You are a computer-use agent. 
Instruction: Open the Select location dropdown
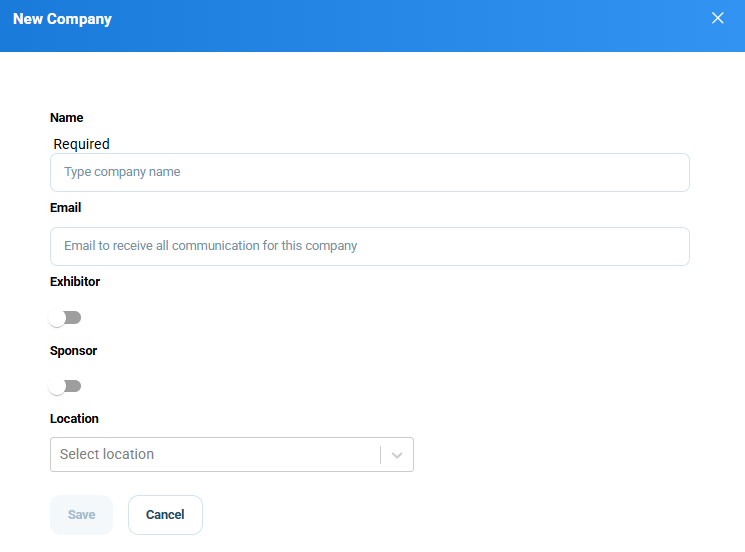[x=232, y=455]
